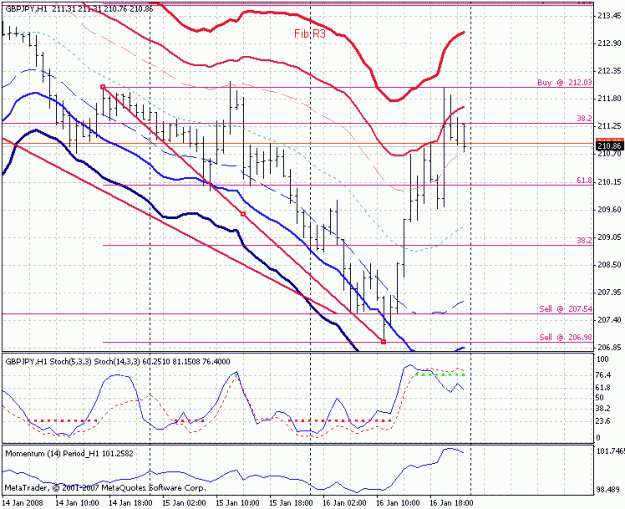Image resolution: width=625 pixels, height=509 pixels.
Task: Select the red trendline anchor on the Sell 206.98 line
Action: [x=383, y=342]
